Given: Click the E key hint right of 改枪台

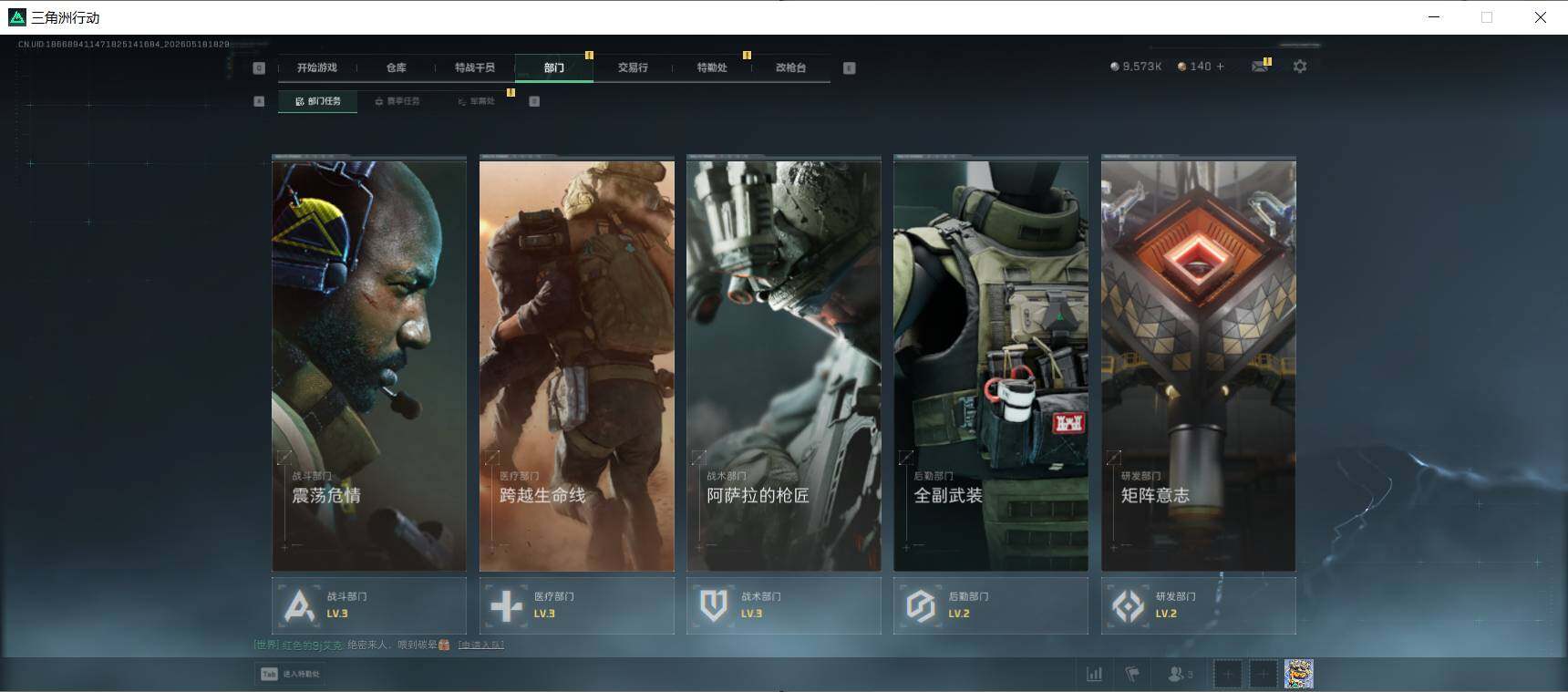Looking at the screenshot, I should click(850, 67).
